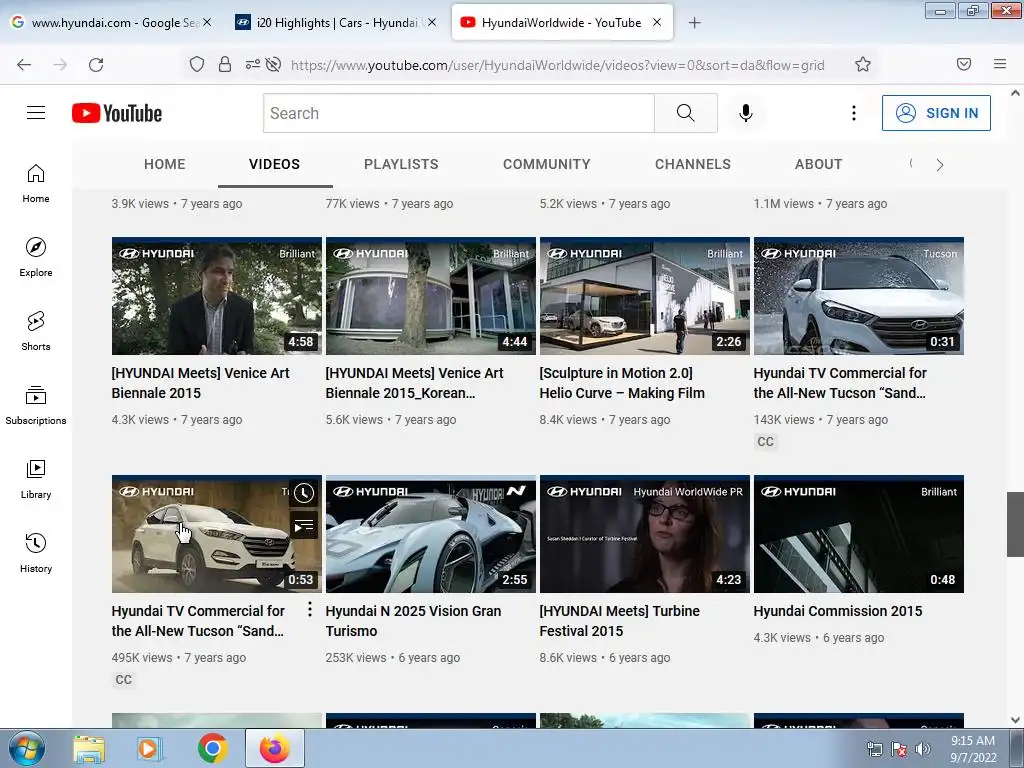
Task: Play the Hyundai Commission 2015 0:48 thumbnail
Action: tap(859, 534)
